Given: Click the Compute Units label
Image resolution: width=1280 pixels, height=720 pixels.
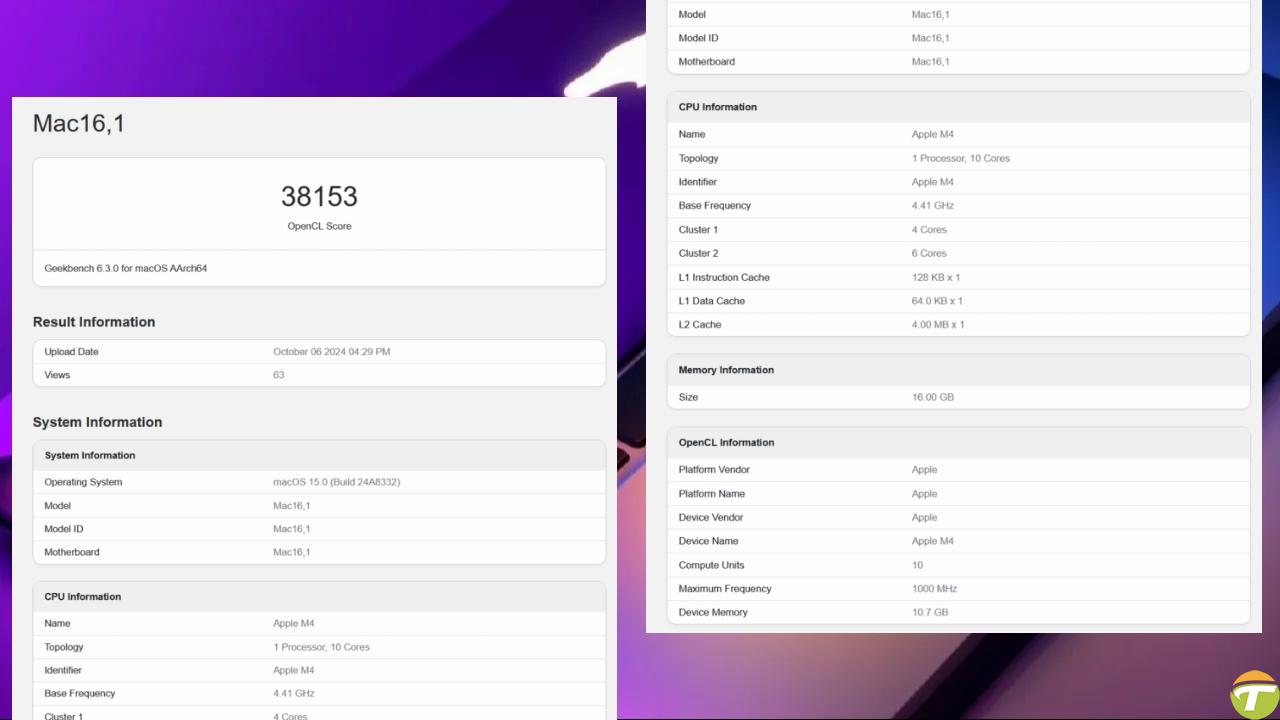Looking at the screenshot, I should tap(712, 565).
